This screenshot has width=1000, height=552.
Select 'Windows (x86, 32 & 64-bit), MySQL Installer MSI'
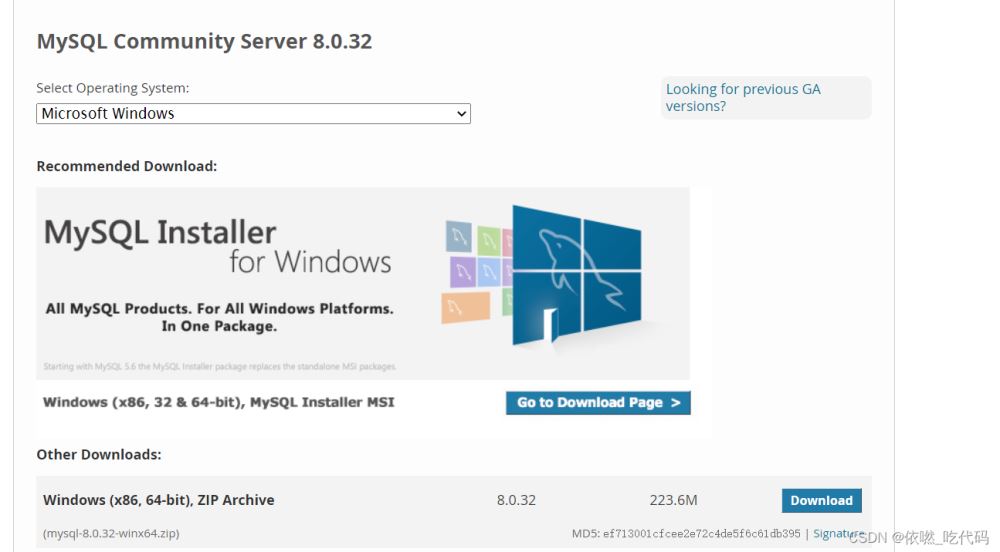coord(219,402)
